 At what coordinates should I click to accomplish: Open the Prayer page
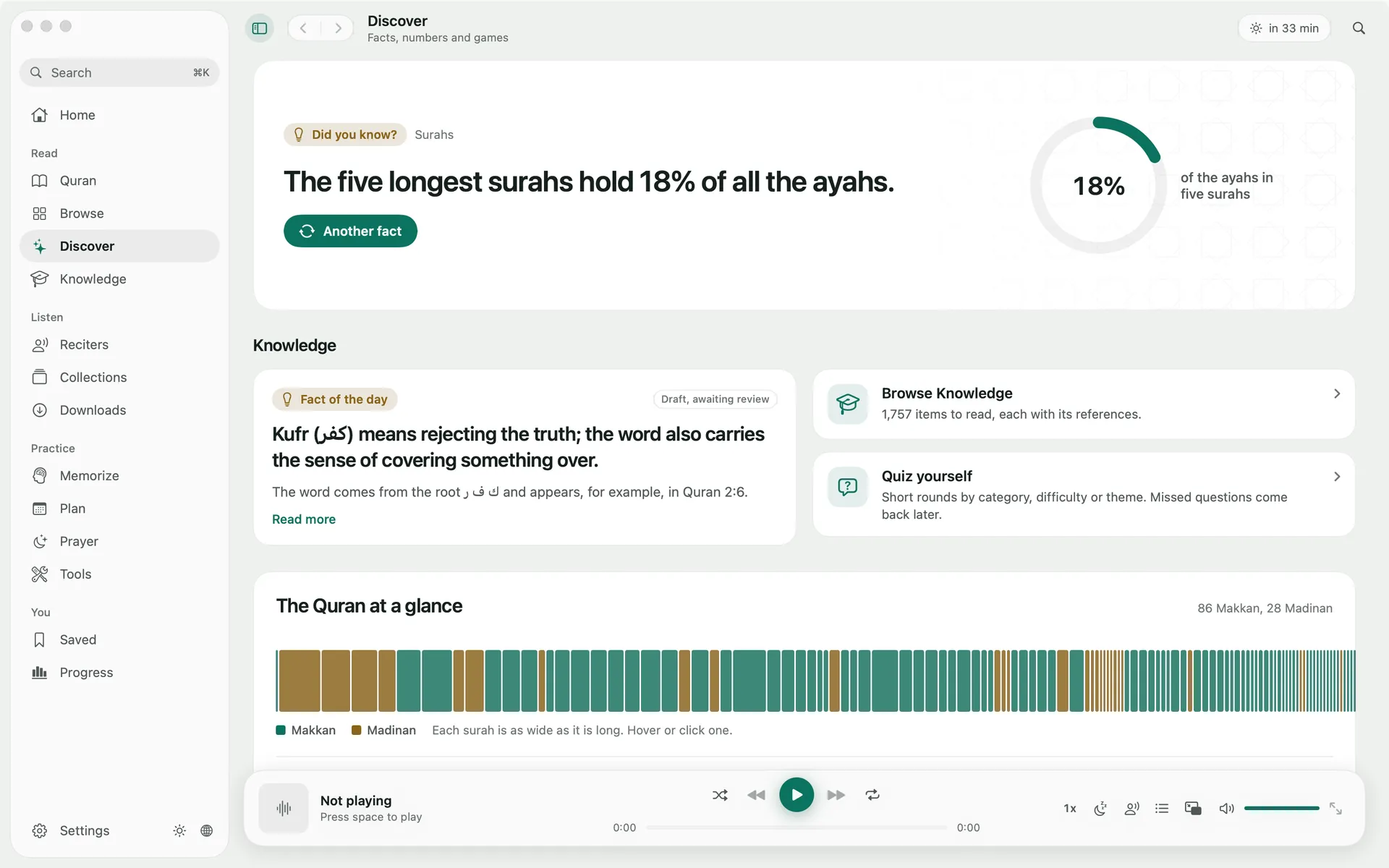coord(119,542)
